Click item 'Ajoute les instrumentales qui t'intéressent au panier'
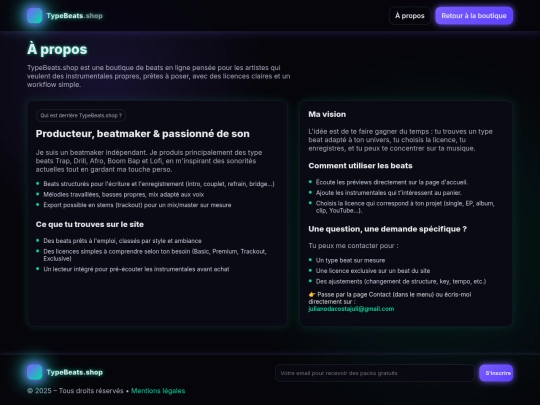 [388, 193]
